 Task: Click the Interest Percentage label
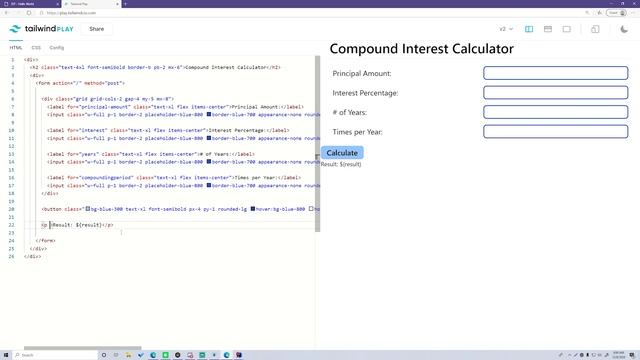365,93
